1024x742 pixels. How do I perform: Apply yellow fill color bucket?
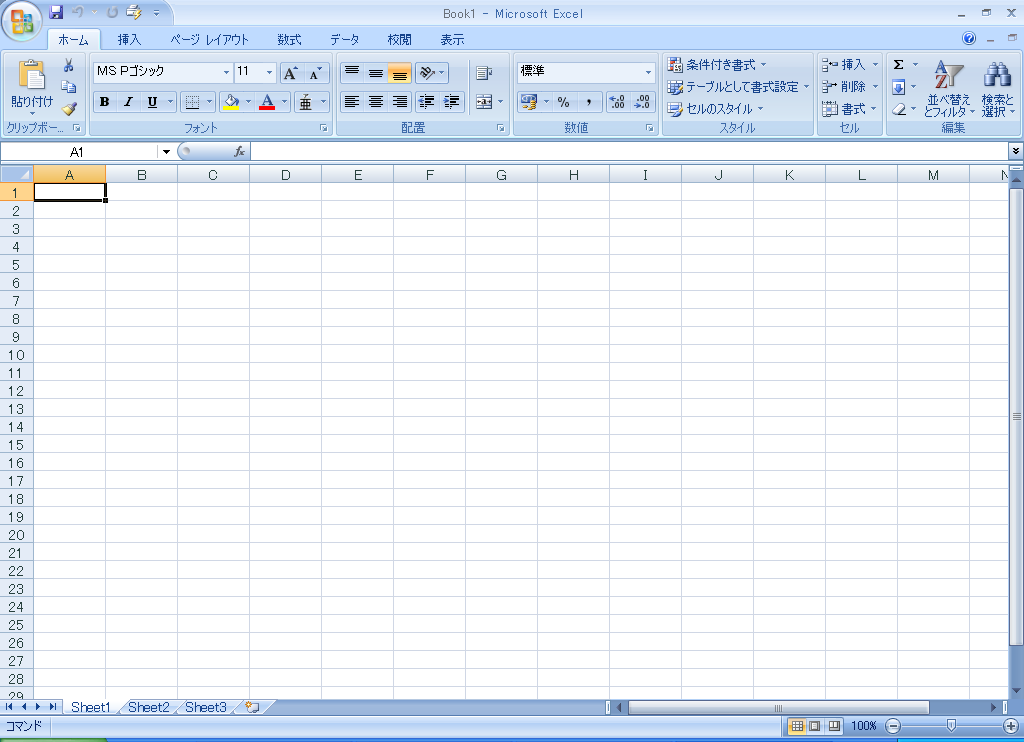[231, 102]
